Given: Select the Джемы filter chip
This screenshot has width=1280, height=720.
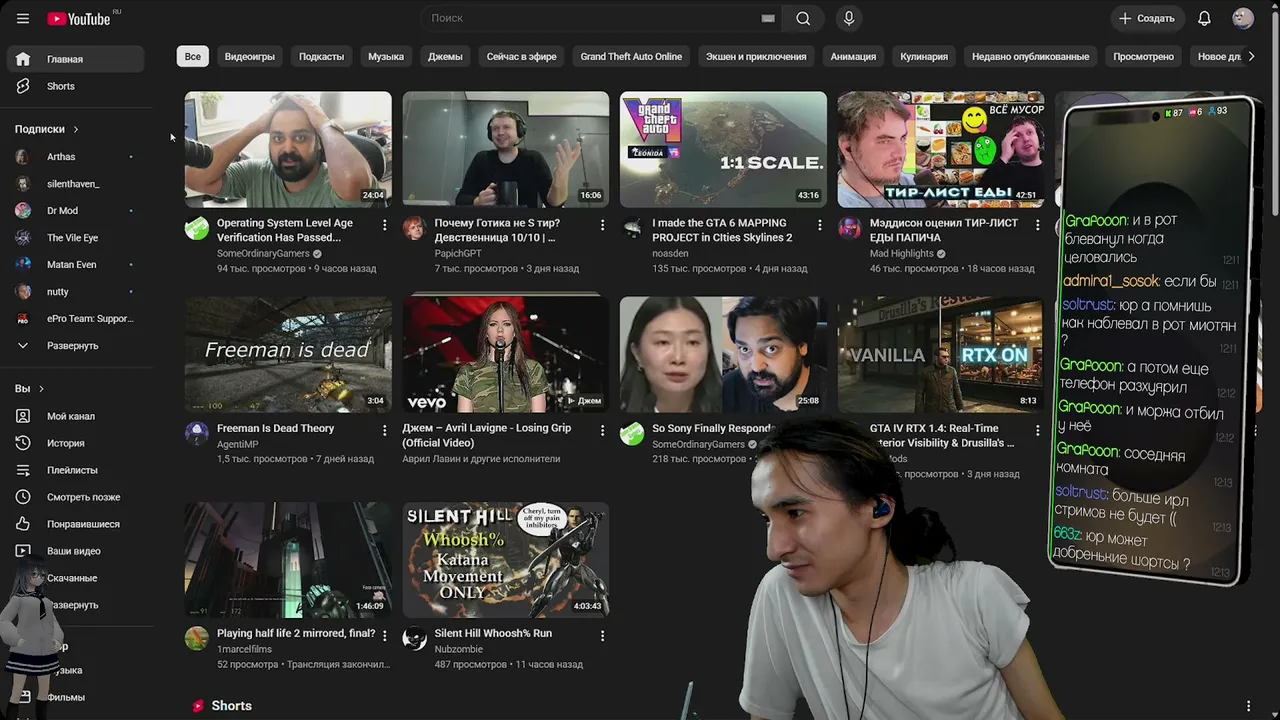Looking at the screenshot, I should 445,57.
